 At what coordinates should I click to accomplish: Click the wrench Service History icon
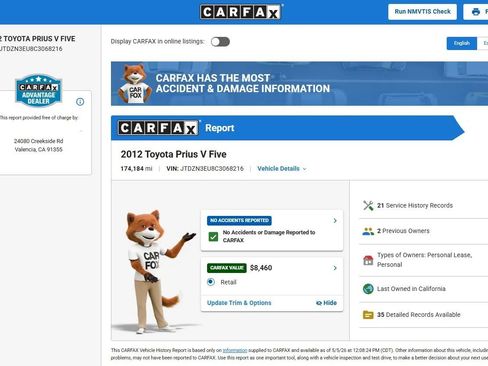click(368, 205)
